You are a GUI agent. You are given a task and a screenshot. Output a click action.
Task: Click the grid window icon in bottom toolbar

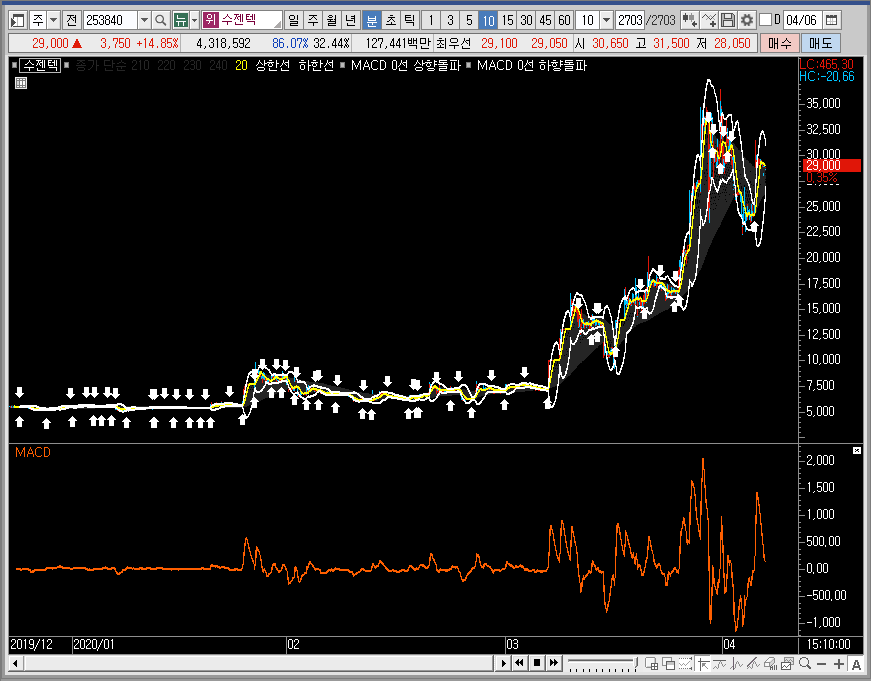click(652, 663)
